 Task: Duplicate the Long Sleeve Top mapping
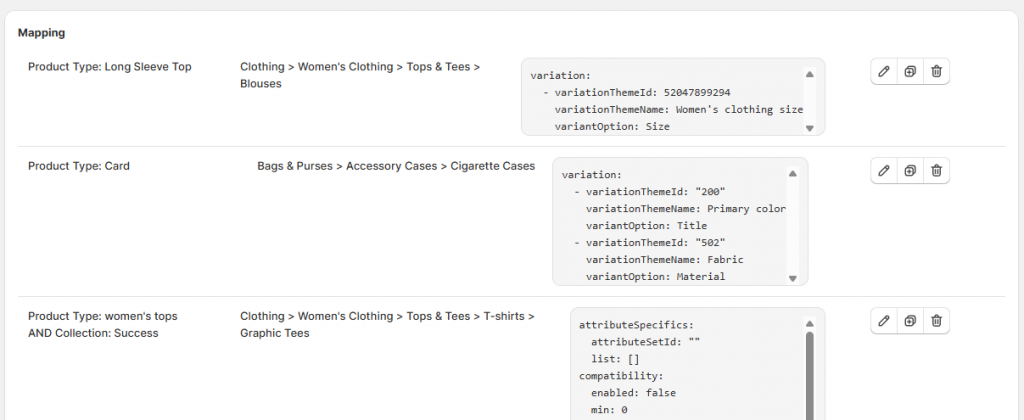coord(910,72)
